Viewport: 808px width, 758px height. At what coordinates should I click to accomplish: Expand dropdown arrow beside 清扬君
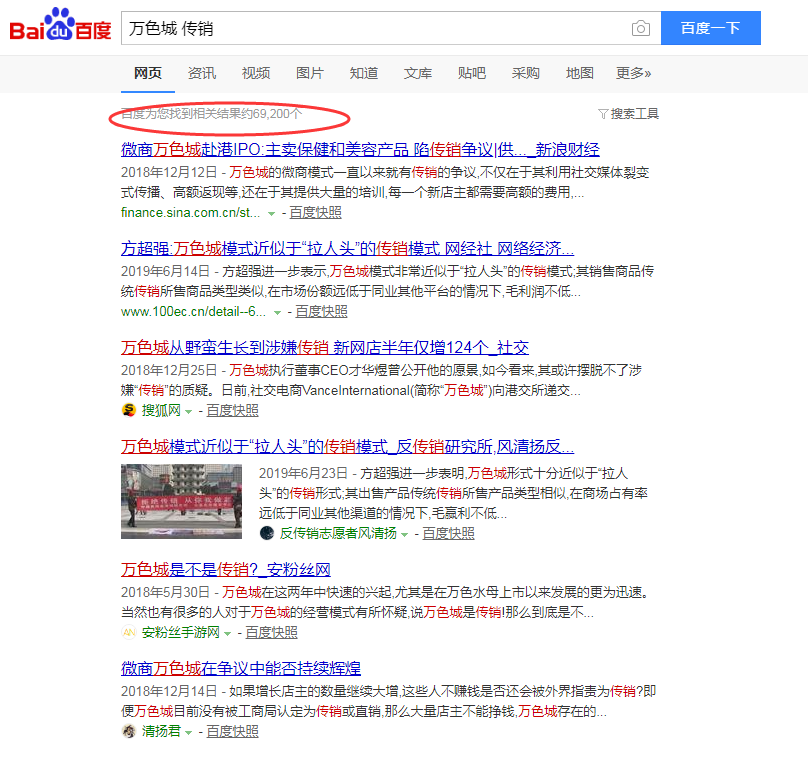[189, 732]
